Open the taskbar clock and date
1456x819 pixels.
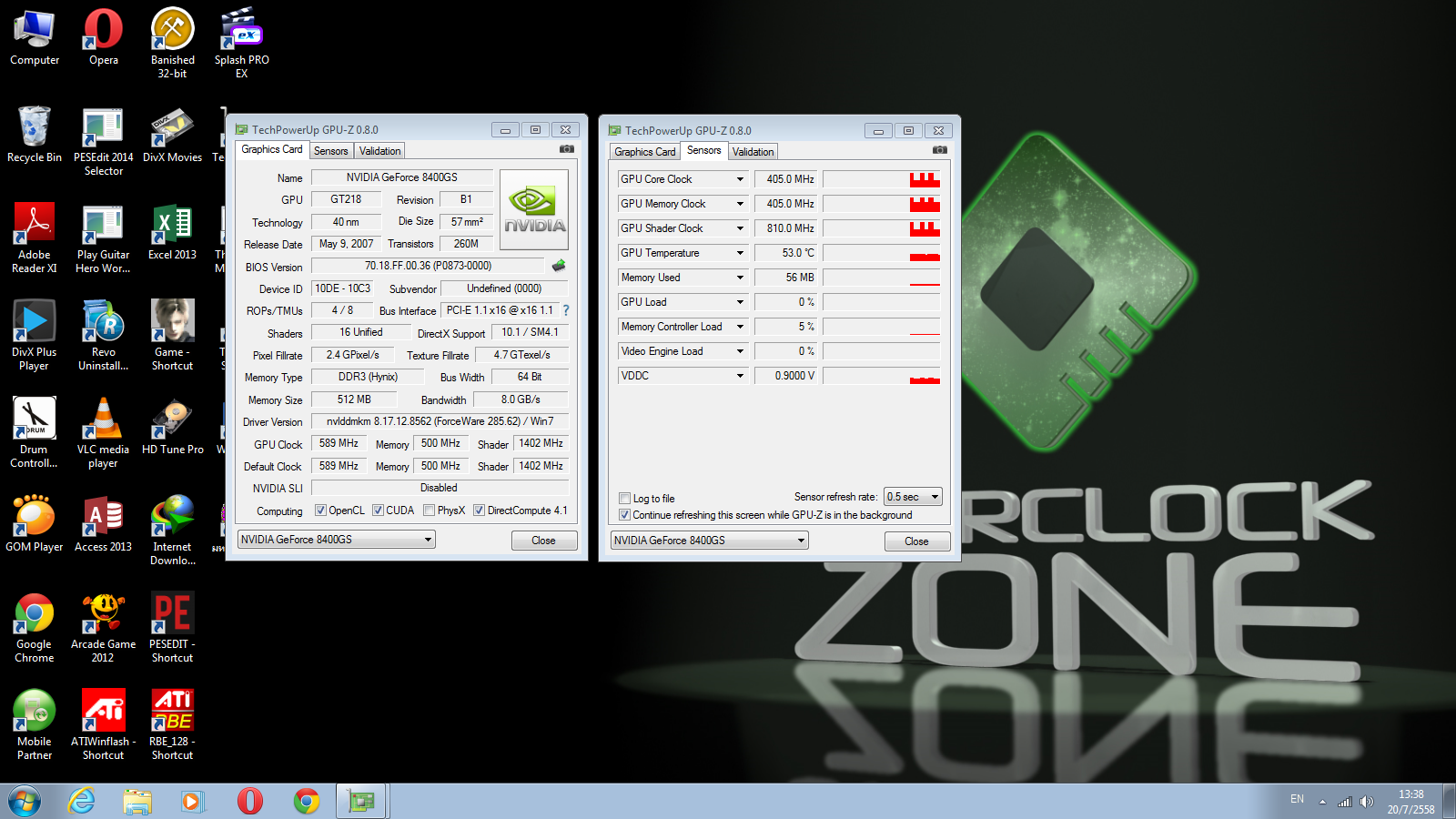click(1410, 802)
